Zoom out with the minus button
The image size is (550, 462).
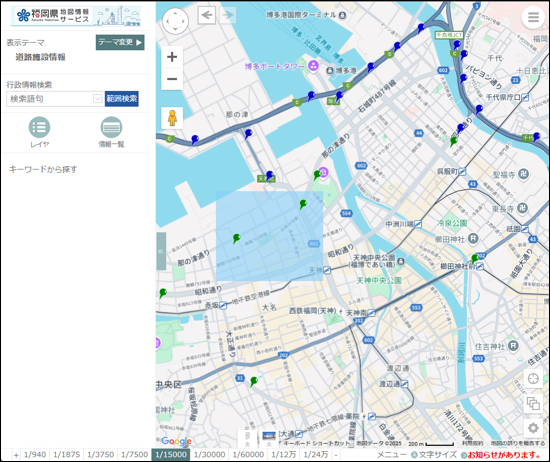click(172, 79)
